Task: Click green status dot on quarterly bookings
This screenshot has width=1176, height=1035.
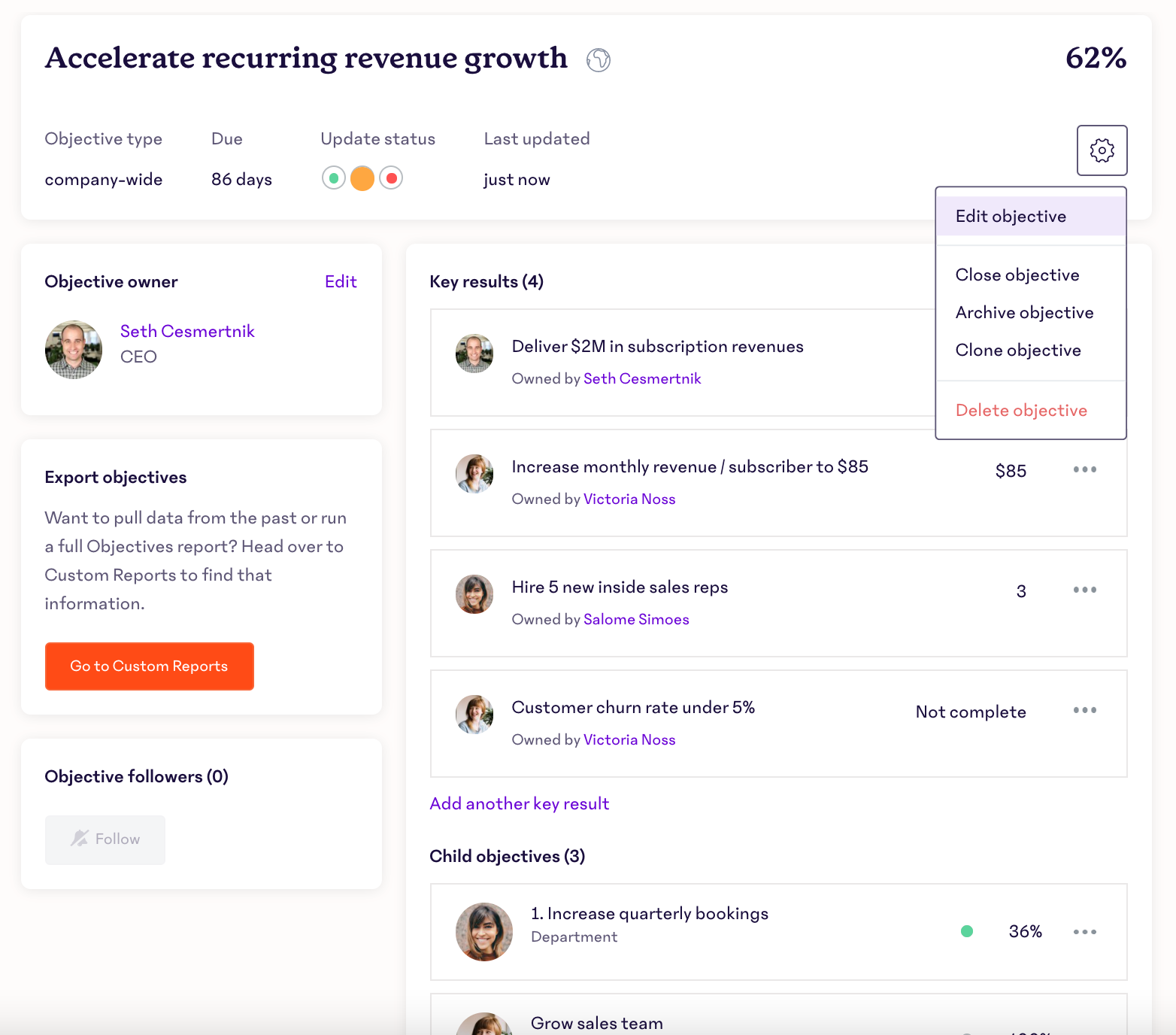Action: (967, 932)
